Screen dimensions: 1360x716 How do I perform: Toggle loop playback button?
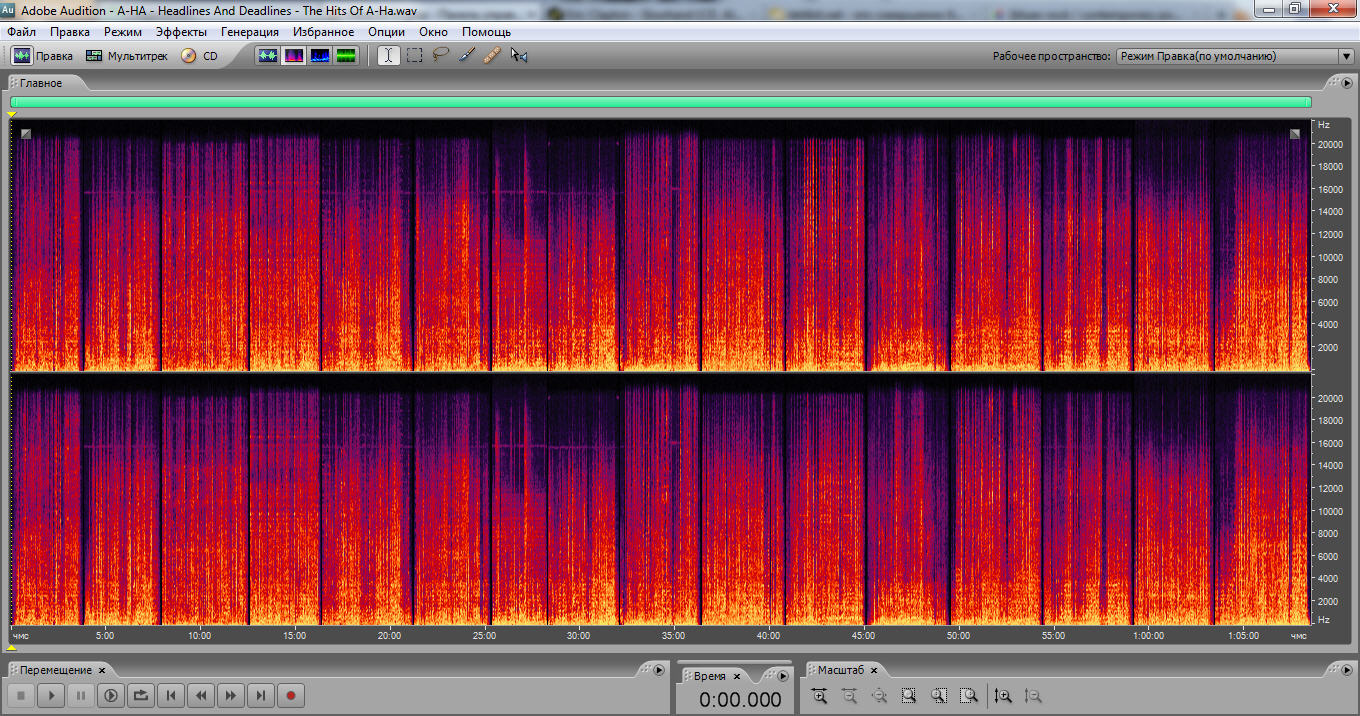click(x=141, y=695)
